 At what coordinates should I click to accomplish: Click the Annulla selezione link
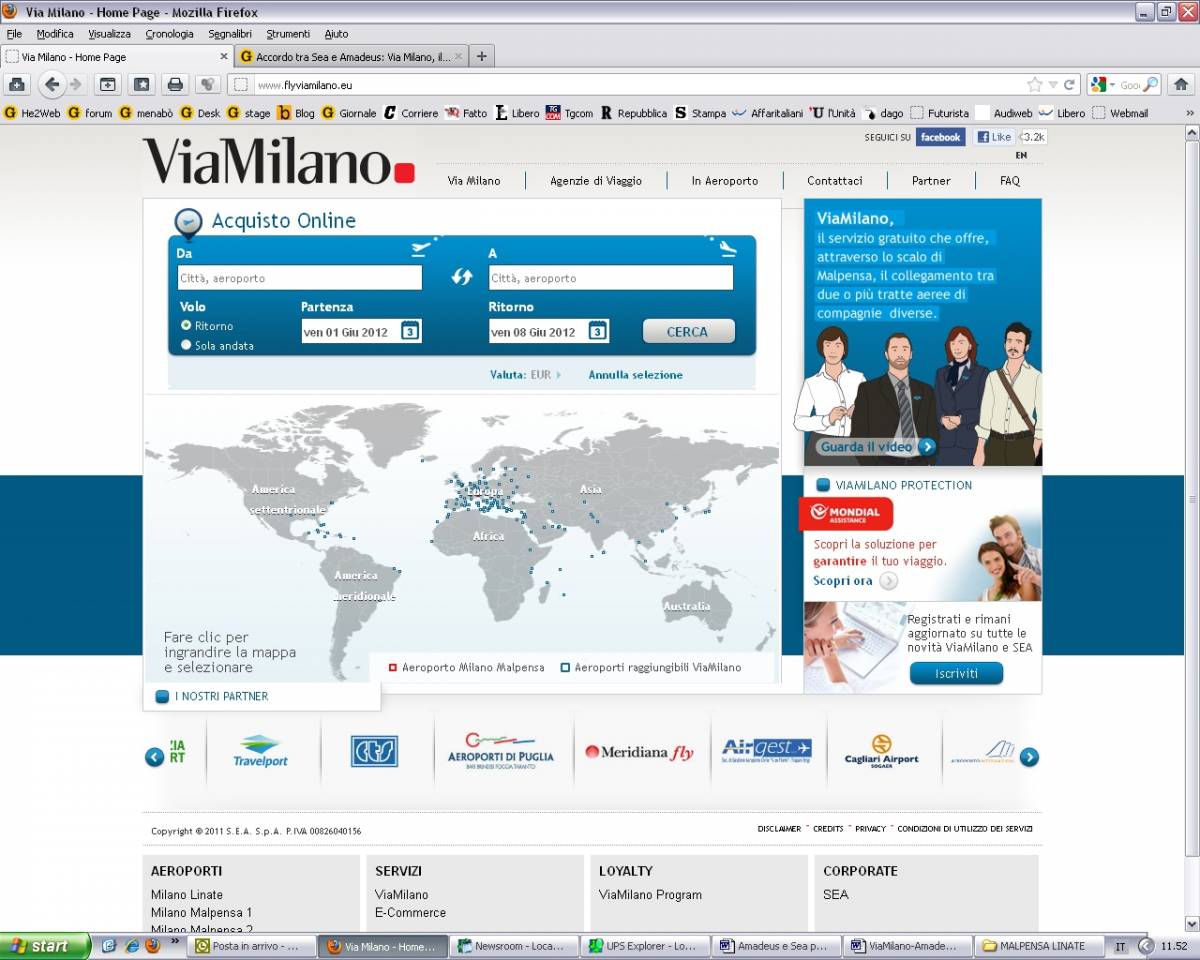(x=636, y=375)
